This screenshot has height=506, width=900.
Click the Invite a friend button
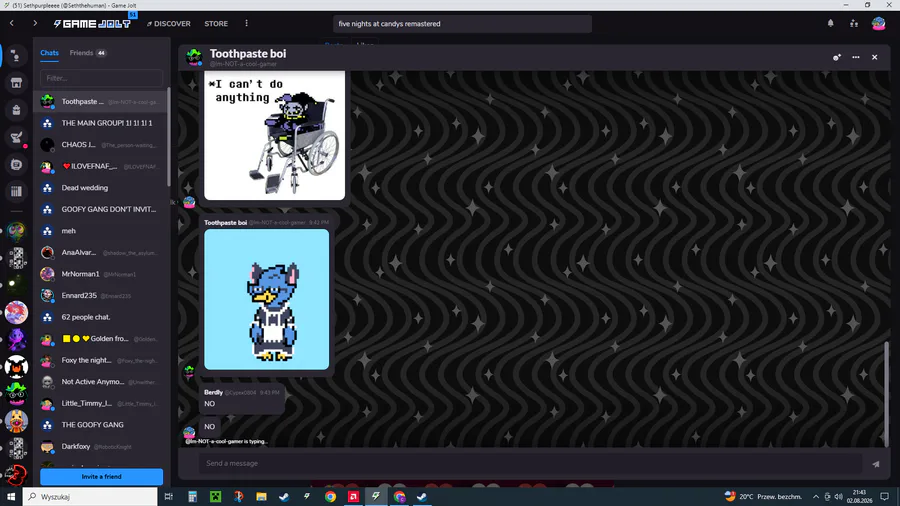point(102,477)
